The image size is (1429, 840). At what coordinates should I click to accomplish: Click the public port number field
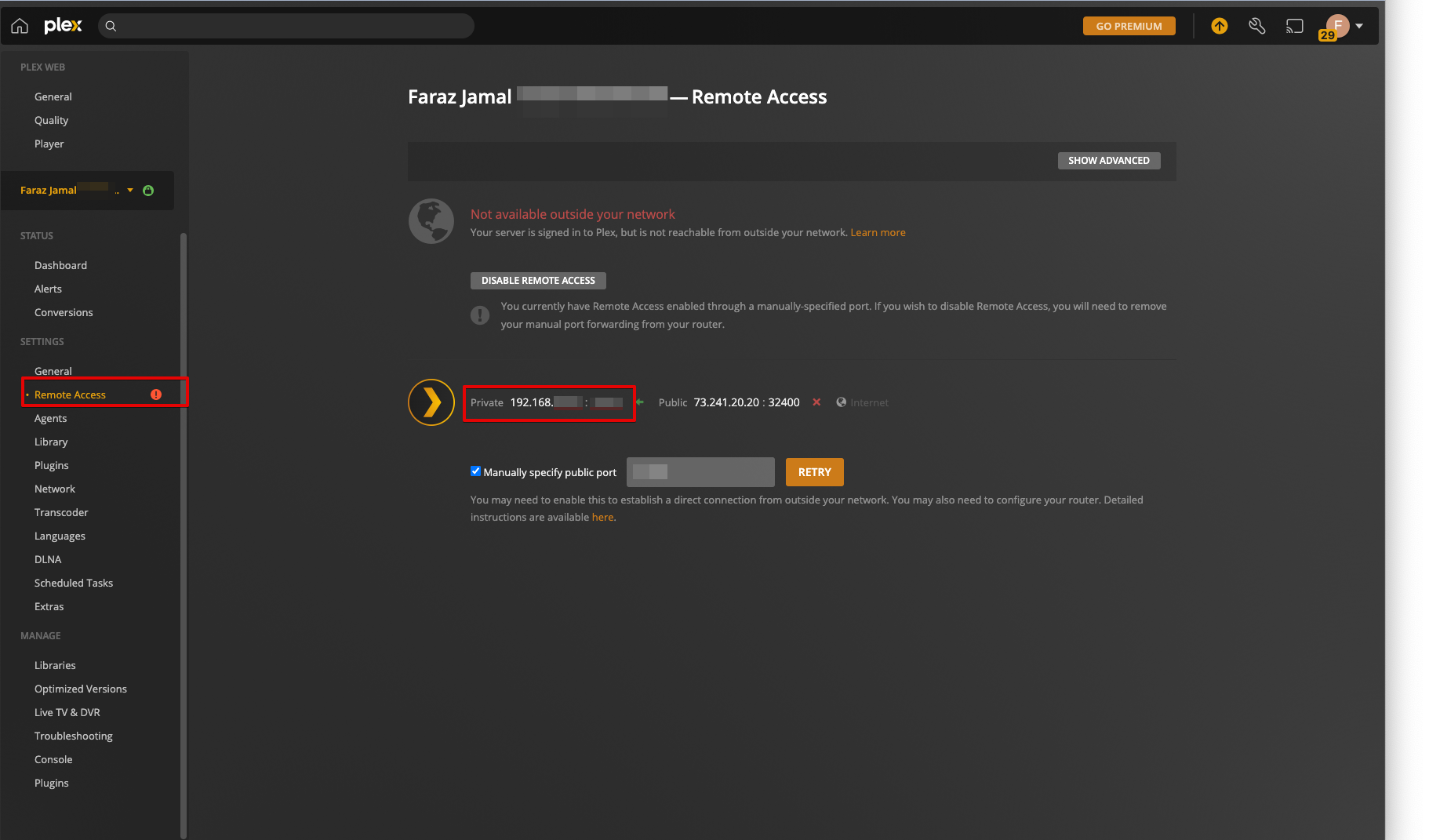click(700, 472)
